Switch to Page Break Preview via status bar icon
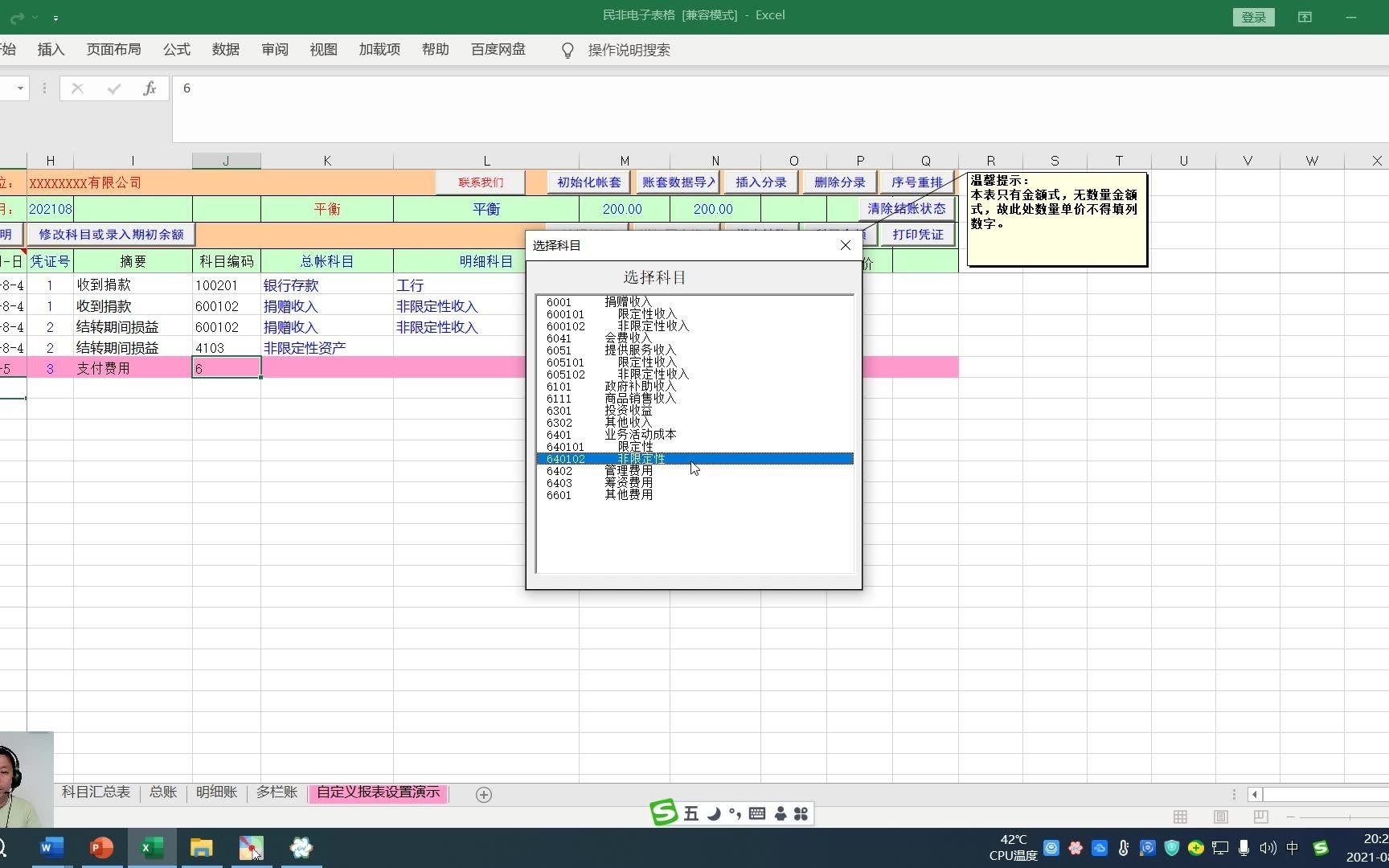The image size is (1389, 868). (1260, 817)
